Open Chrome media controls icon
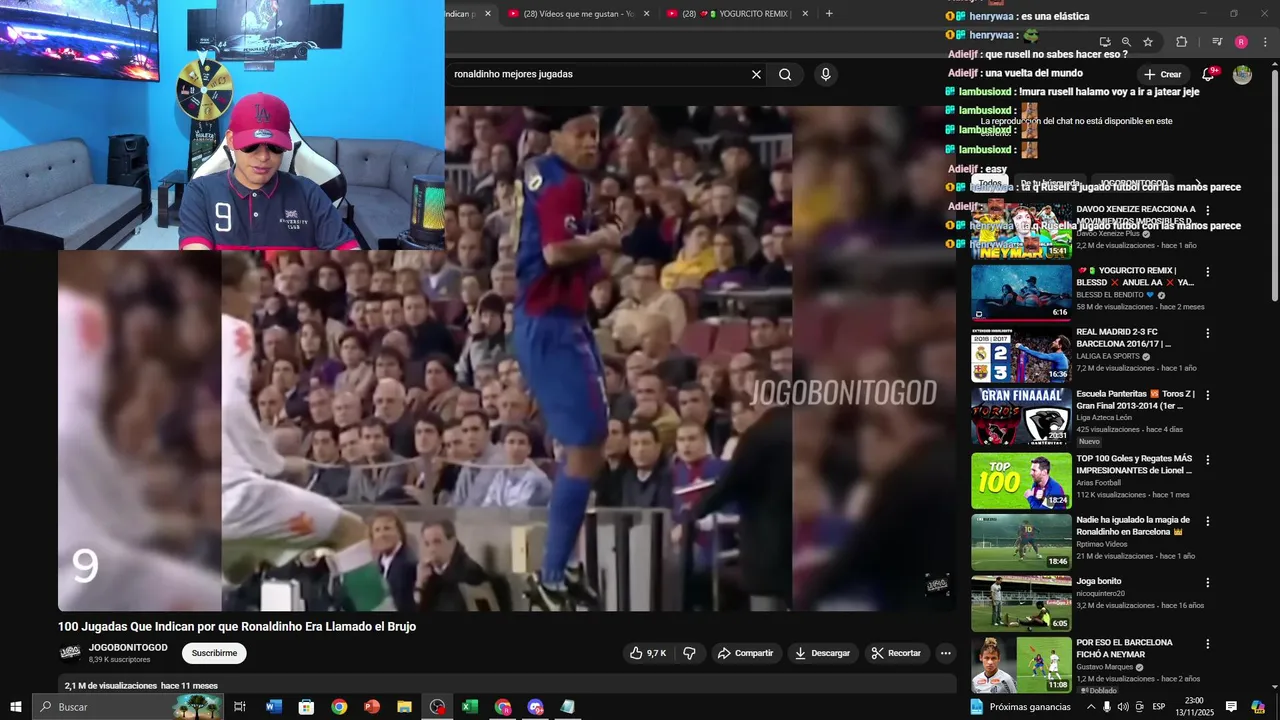The image size is (1280, 720). pyautogui.click(x=1217, y=42)
